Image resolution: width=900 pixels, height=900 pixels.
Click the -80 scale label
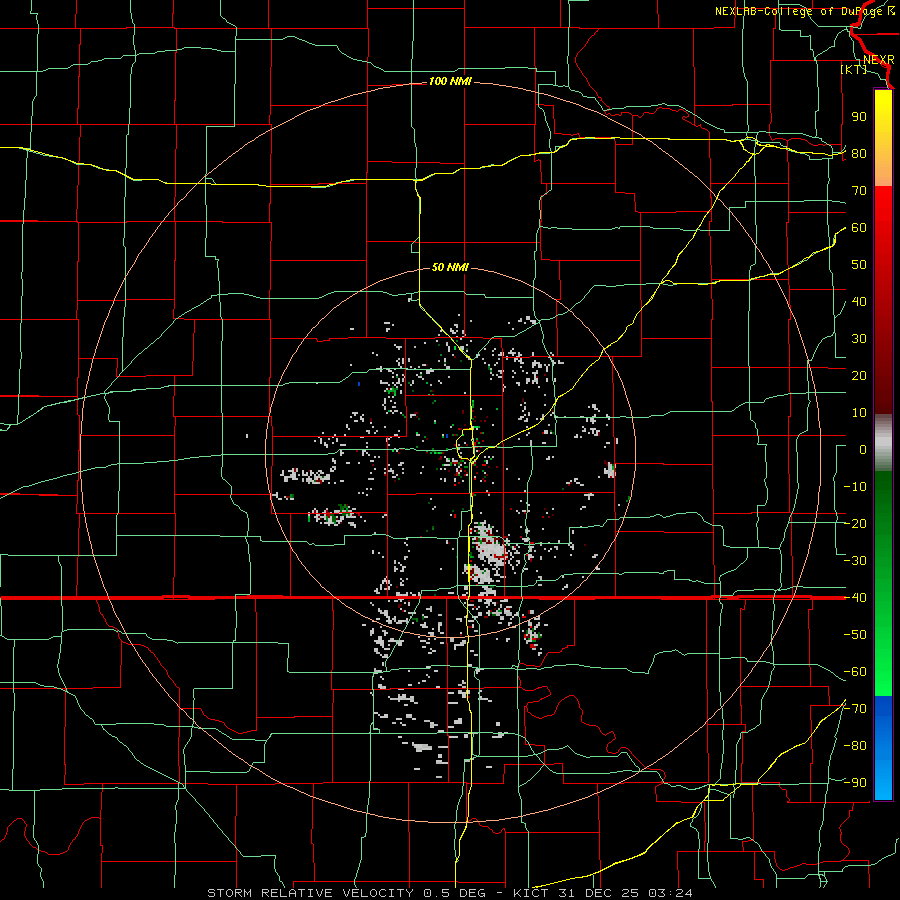tap(855, 746)
